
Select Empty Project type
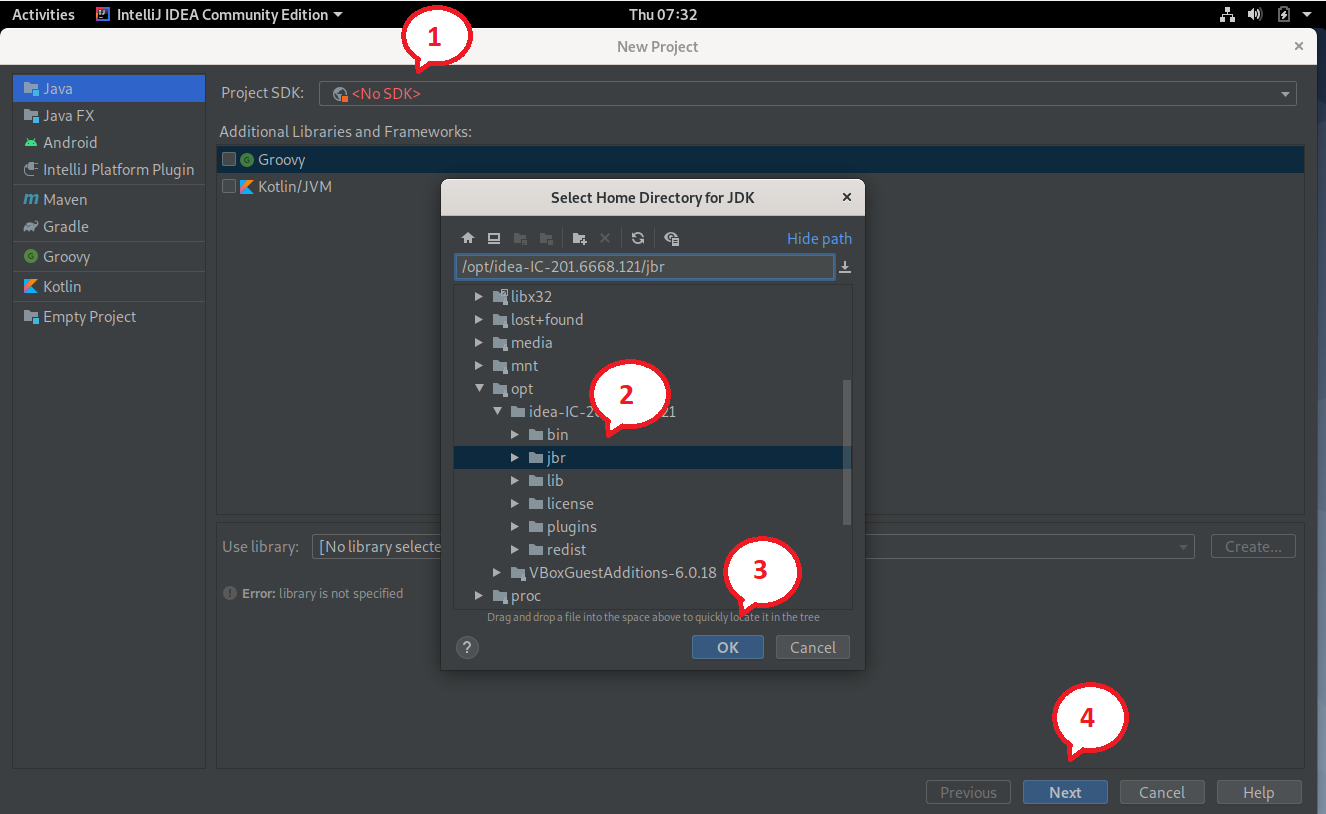click(x=109, y=316)
